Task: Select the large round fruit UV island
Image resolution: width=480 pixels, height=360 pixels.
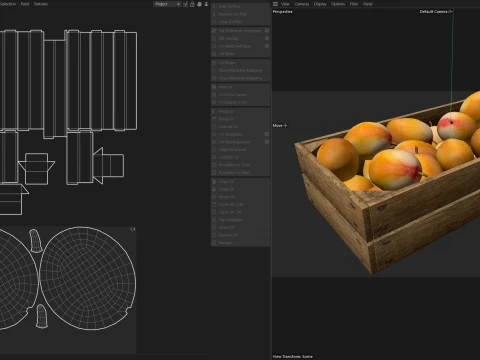Action: tap(88, 278)
